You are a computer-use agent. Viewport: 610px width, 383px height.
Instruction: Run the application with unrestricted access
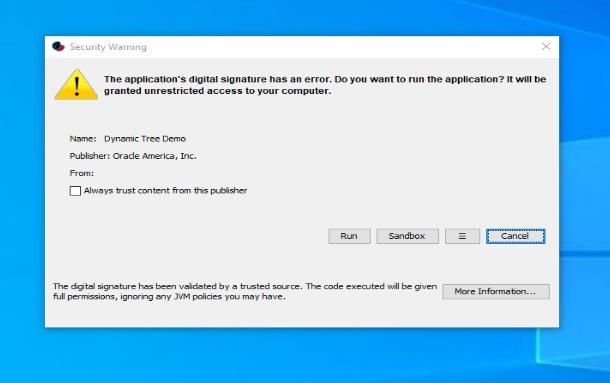pos(349,236)
